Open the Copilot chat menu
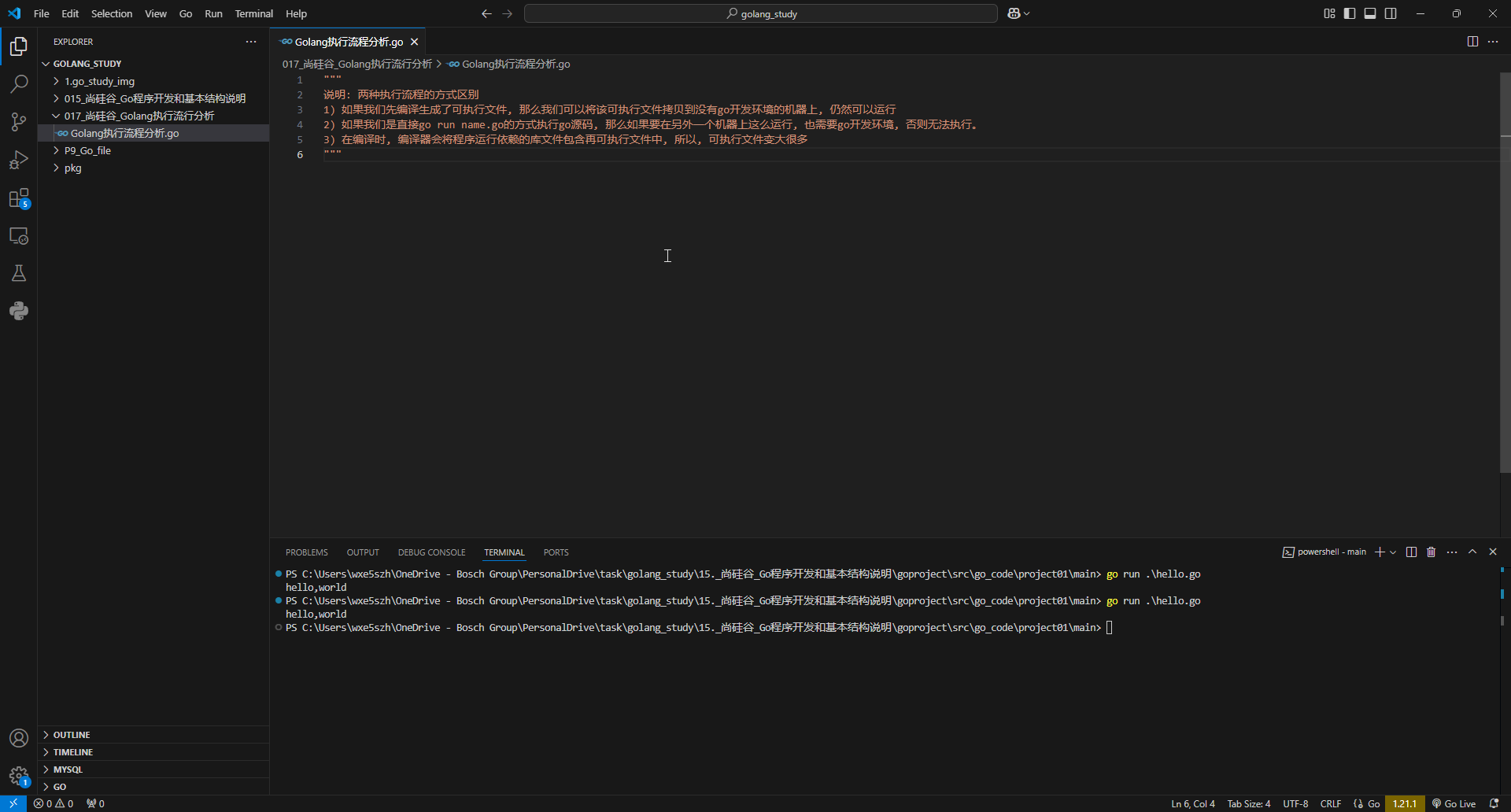The height and width of the screenshot is (812, 1511). [1018, 13]
